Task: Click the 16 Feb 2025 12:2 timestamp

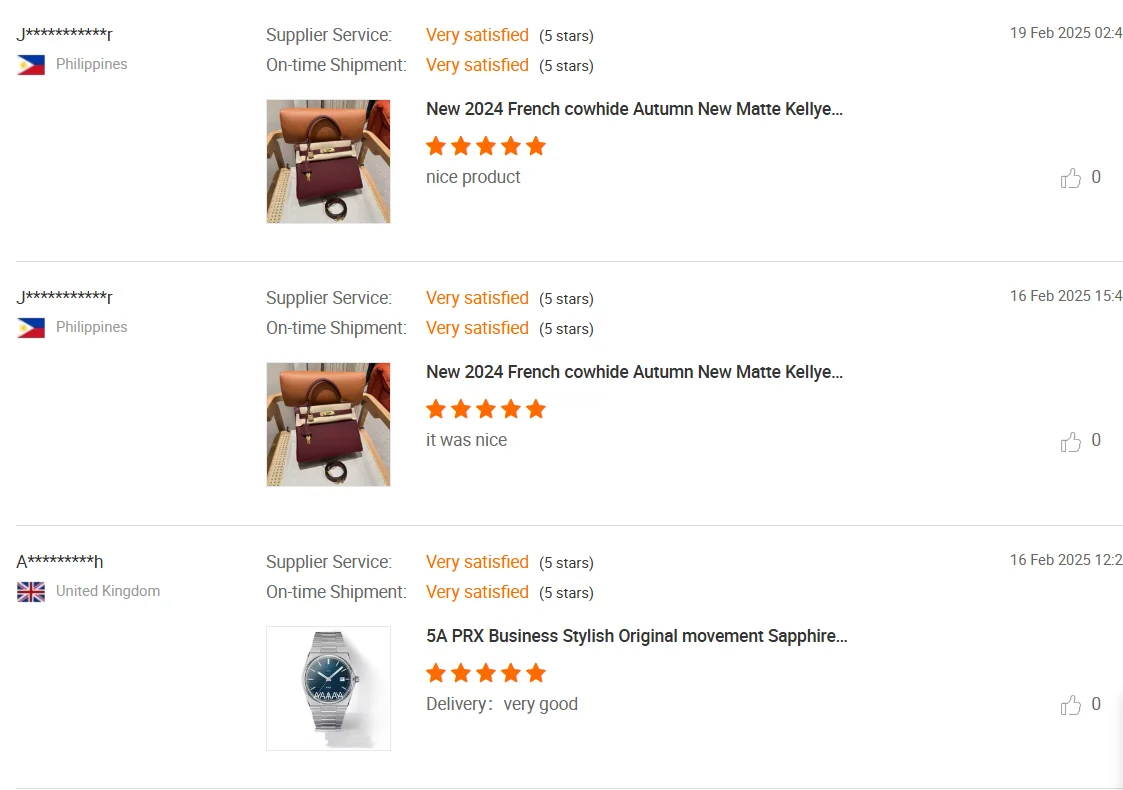Action: click(1065, 560)
